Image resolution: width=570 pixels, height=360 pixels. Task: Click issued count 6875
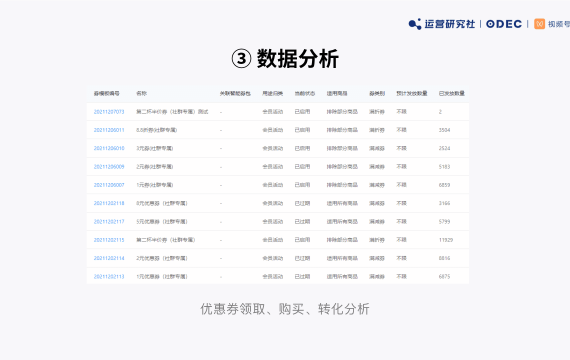coord(444,276)
